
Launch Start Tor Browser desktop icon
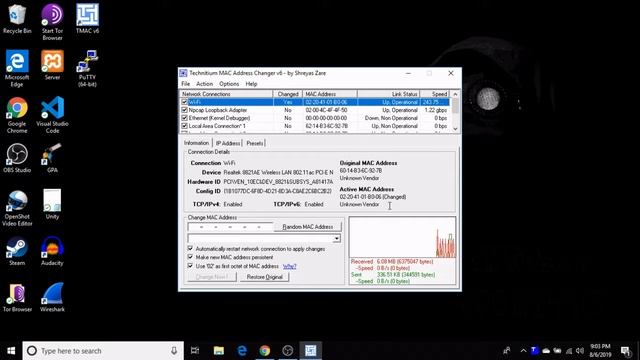click(x=52, y=22)
